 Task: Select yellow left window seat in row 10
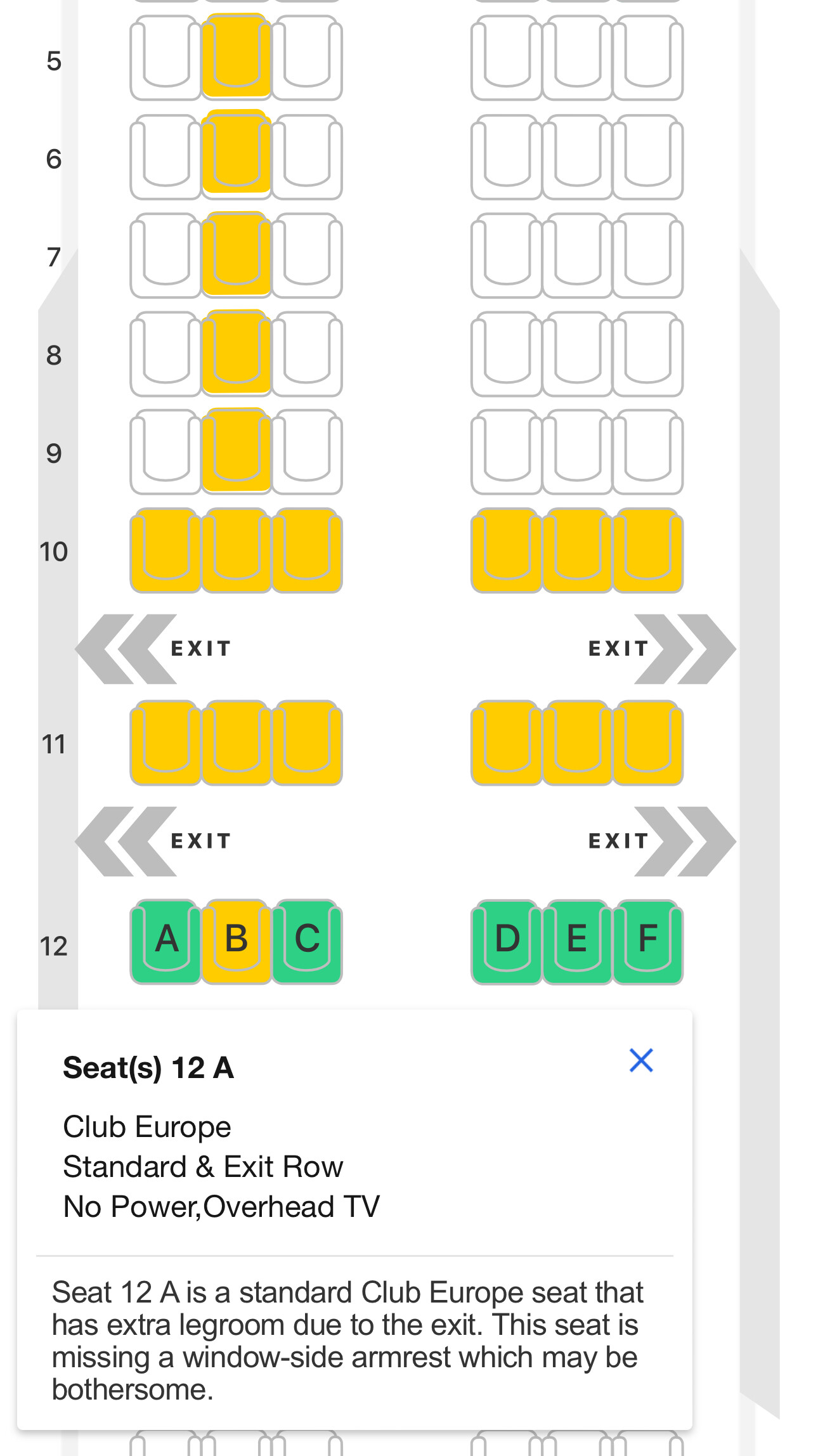pos(166,550)
